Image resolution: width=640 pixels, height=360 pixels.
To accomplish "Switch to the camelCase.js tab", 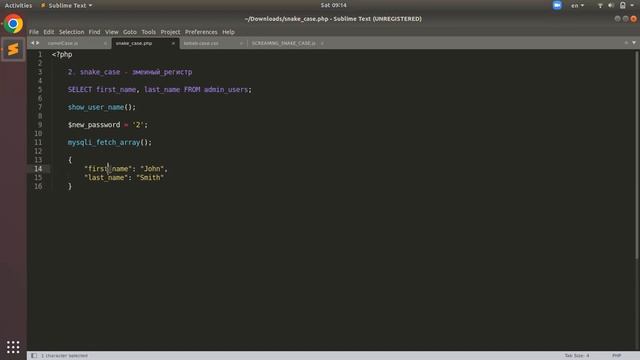I will pyautogui.click(x=63, y=43).
